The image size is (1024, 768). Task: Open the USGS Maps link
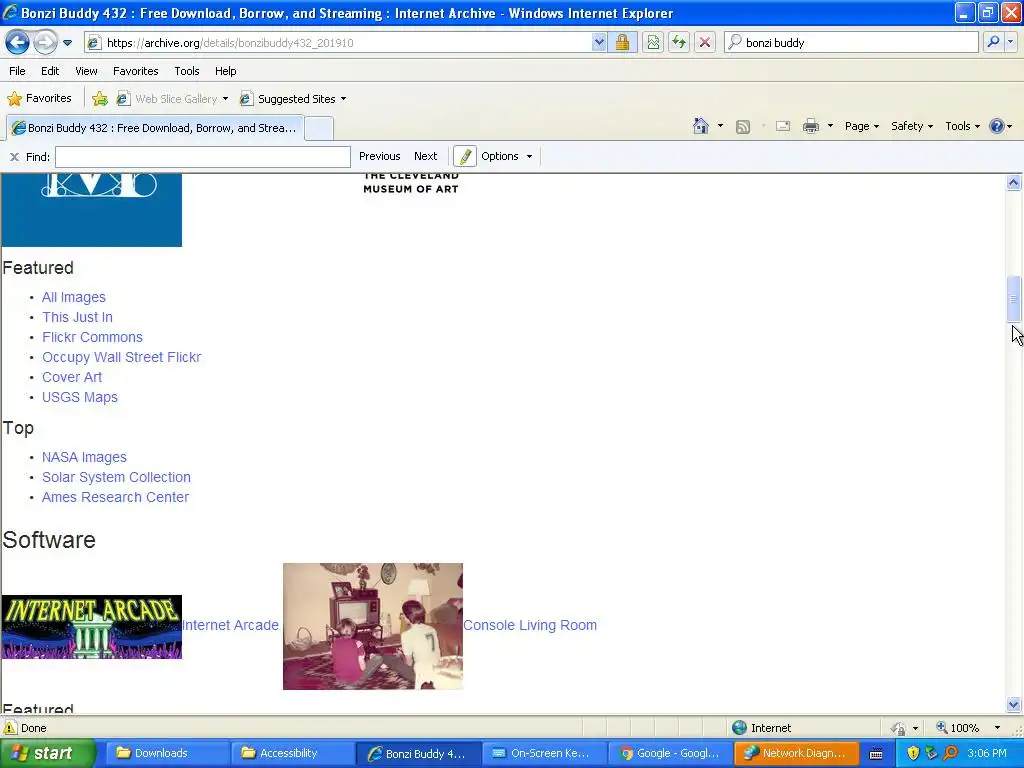80,397
